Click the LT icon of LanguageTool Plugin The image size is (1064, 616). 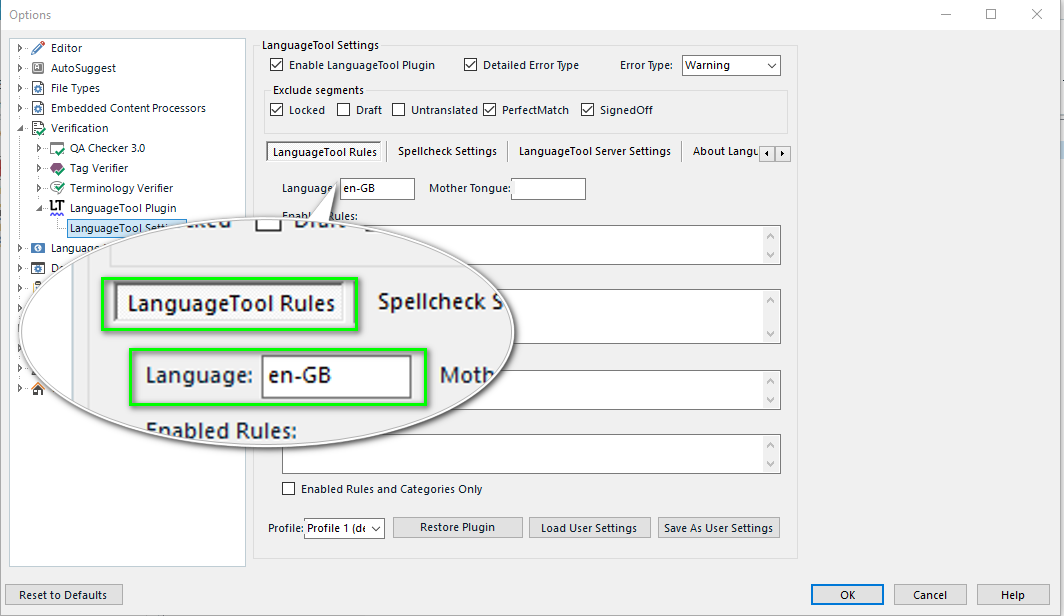(57, 208)
